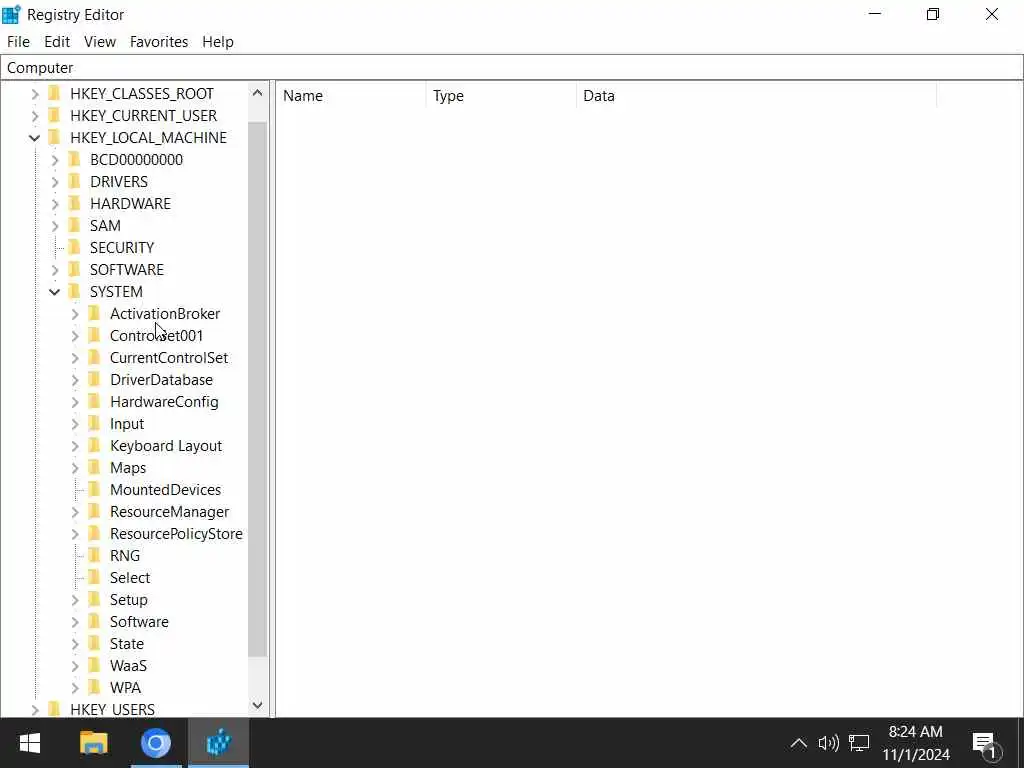The width and height of the screenshot is (1024, 768).
Task: Select the State key
Action: click(x=127, y=644)
